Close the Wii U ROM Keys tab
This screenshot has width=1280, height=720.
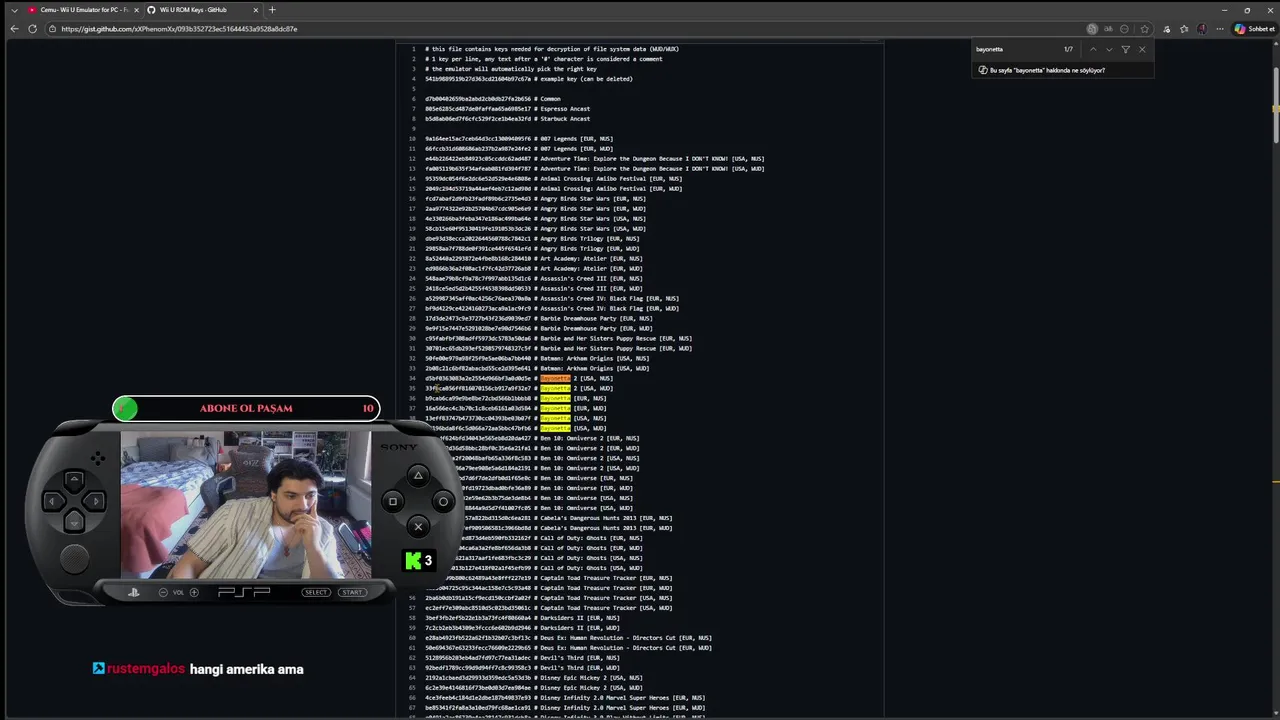(x=256, y=10)
